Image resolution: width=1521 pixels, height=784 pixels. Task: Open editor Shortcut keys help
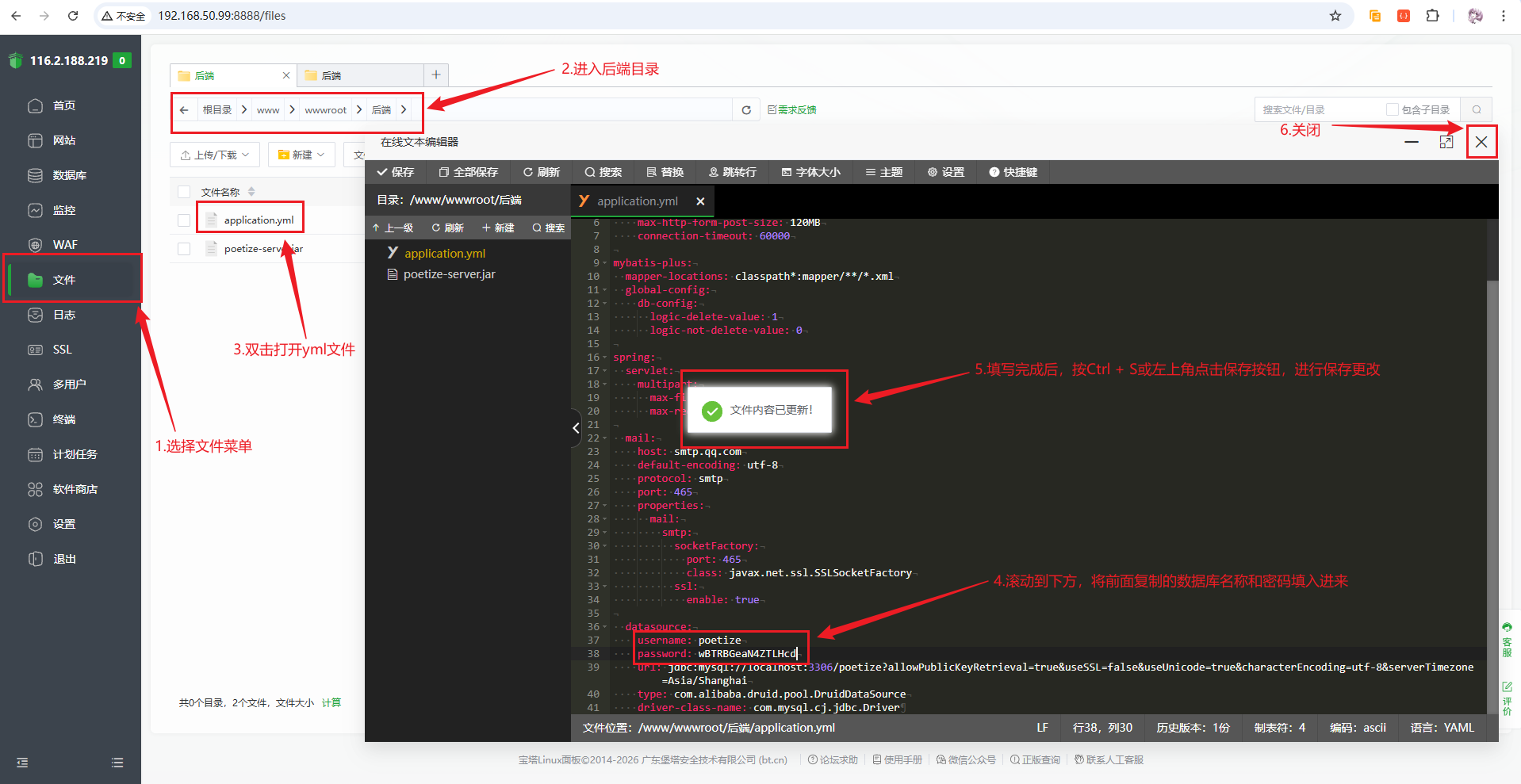point(1013,172)
